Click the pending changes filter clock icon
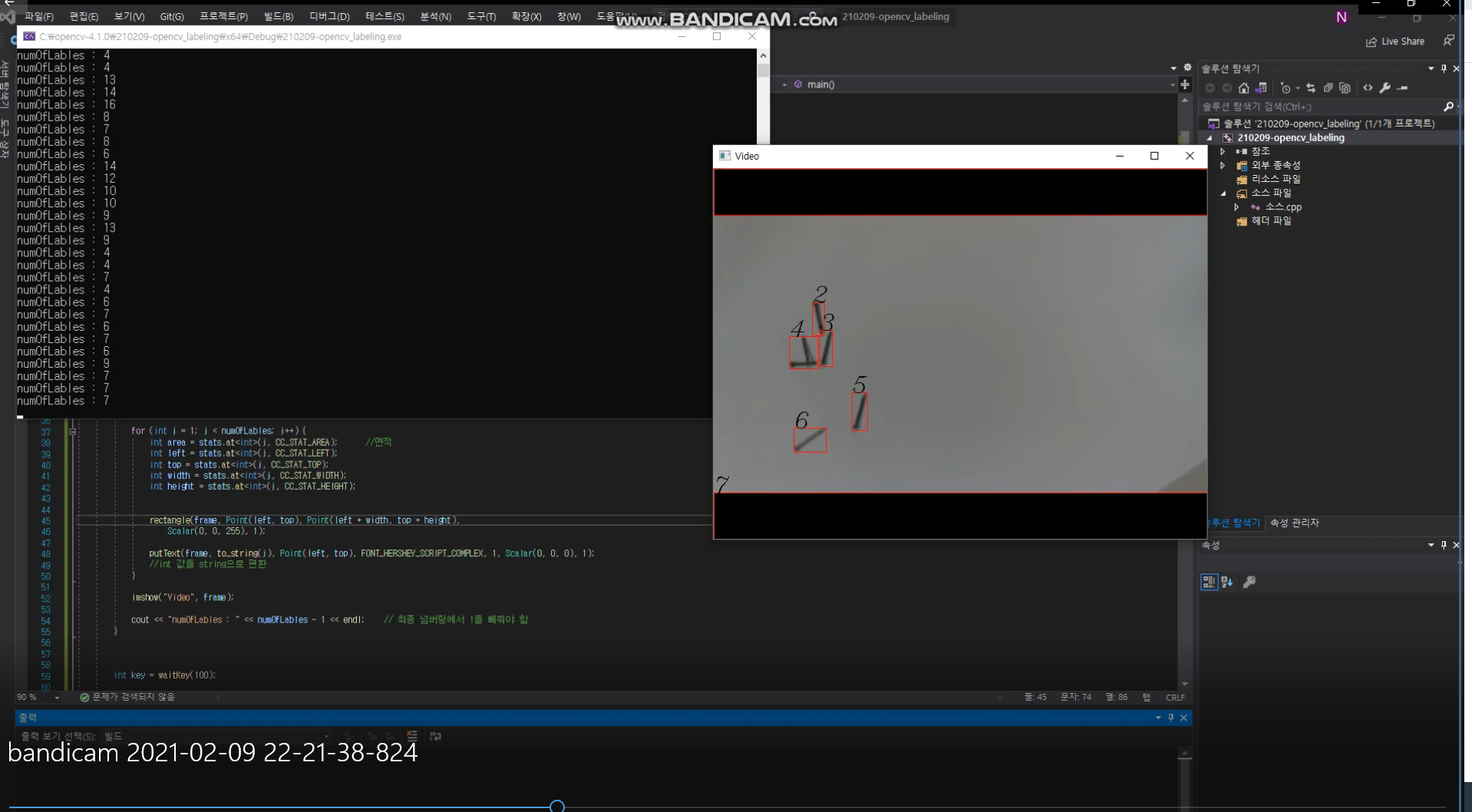The height and width of the screenshot is (812, 1472). click(1286, 88)
